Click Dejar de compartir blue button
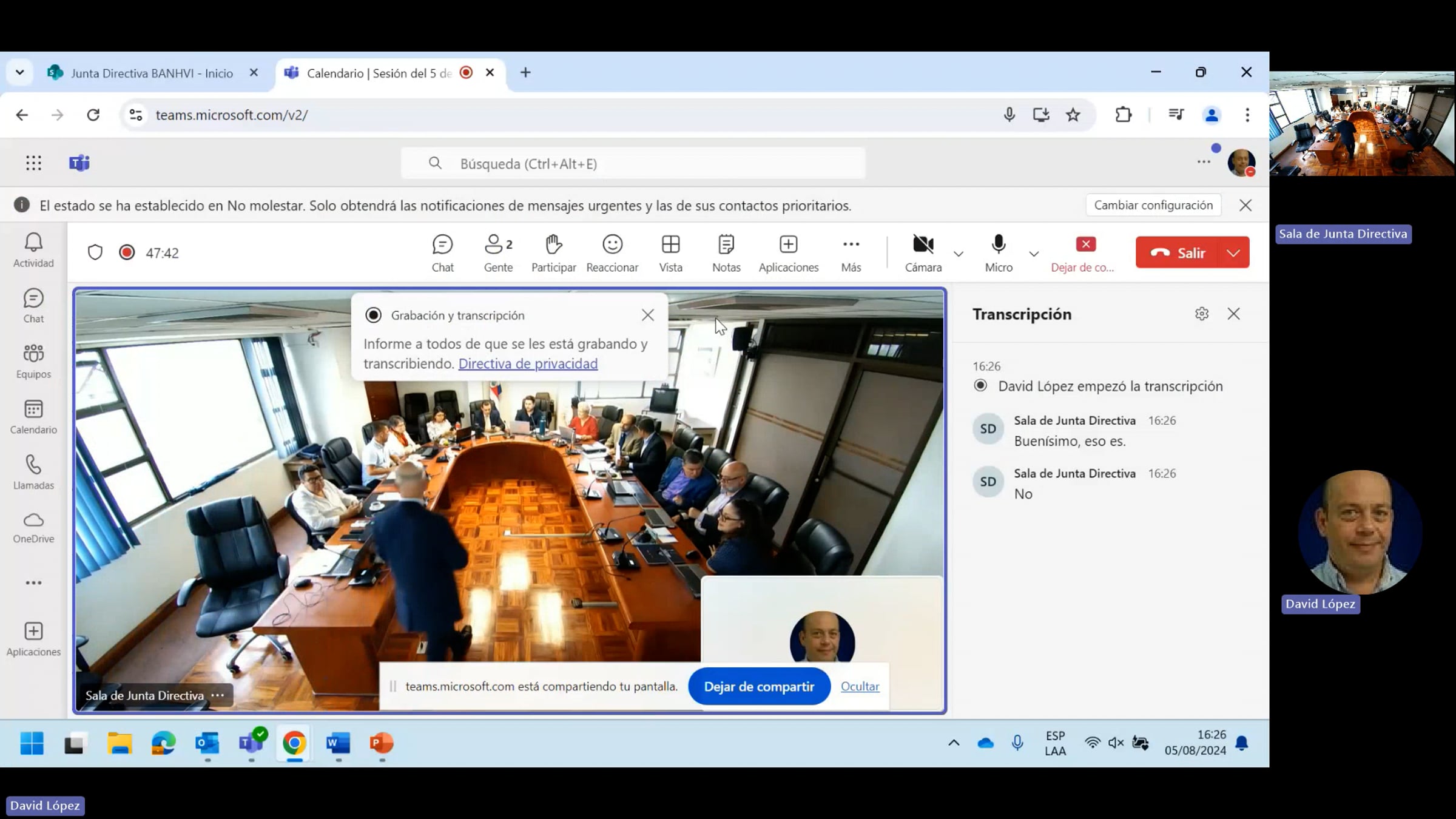 (759, 686)
